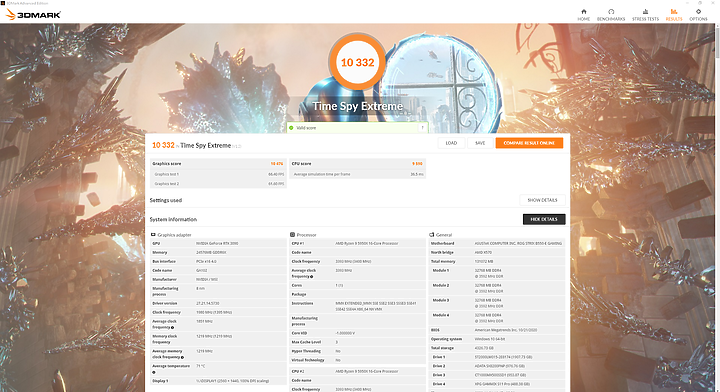Click the 10 332 score in the result header
The image size is (720, 392).
163,145
